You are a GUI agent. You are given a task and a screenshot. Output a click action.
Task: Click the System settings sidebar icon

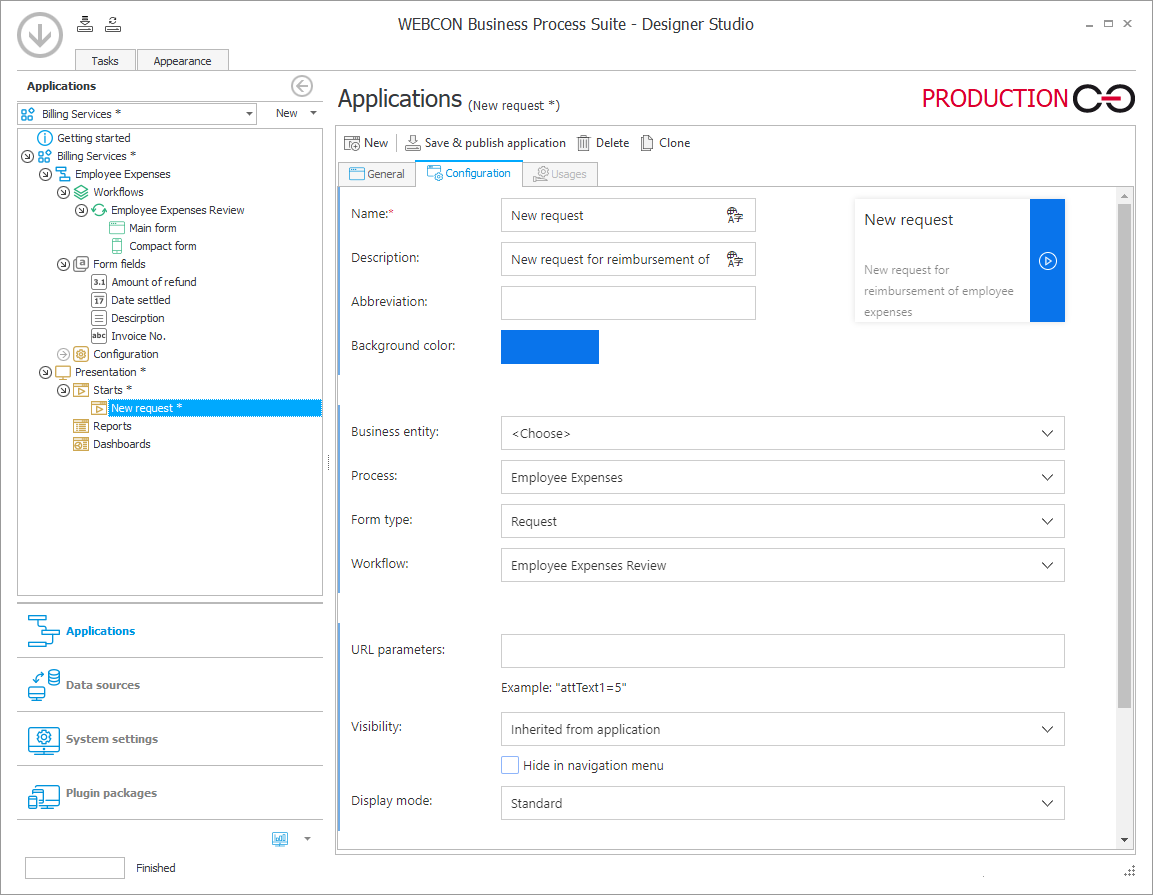(x=43, y=739)
